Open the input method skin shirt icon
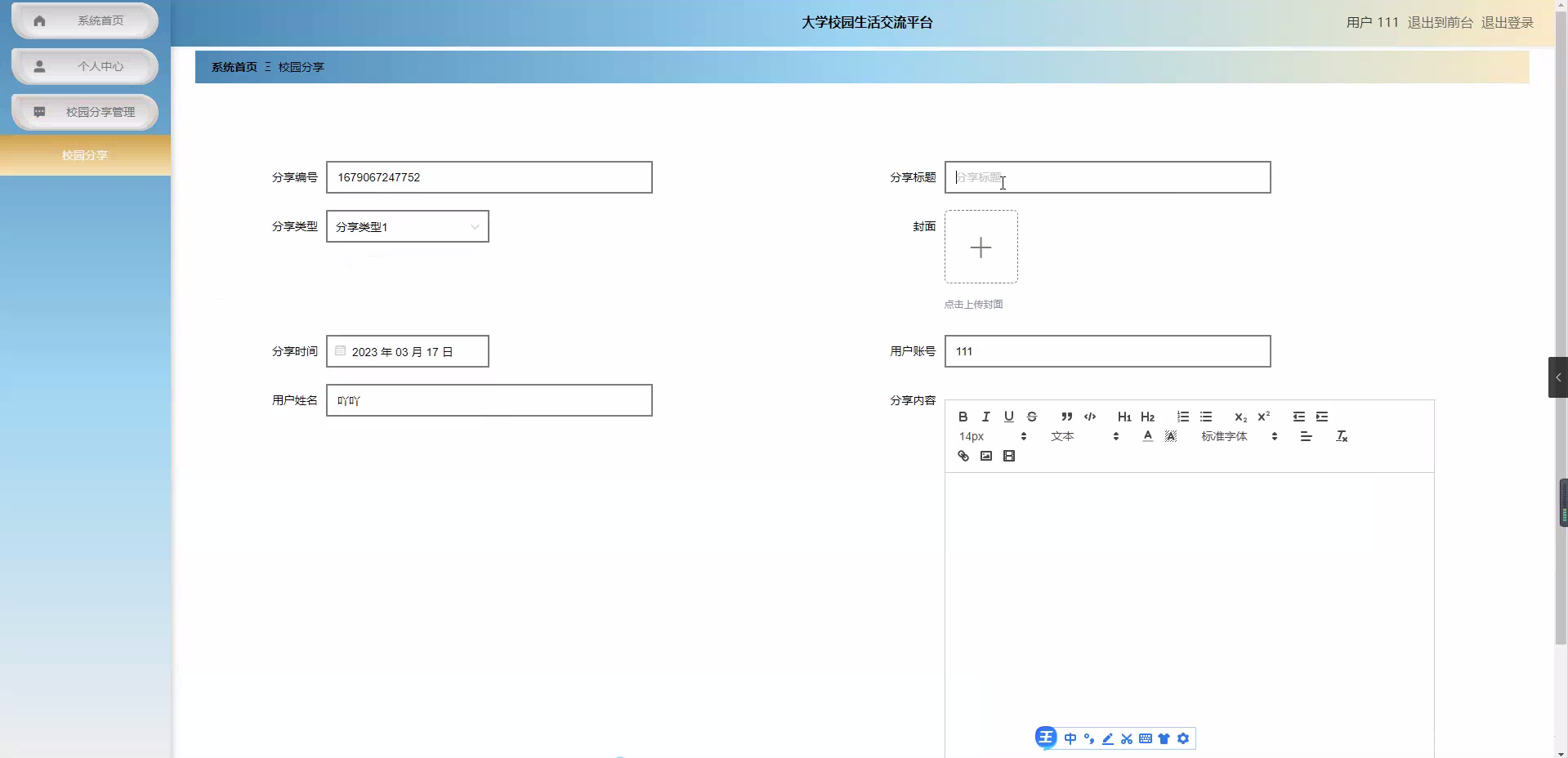 [x=1164, y=738]
